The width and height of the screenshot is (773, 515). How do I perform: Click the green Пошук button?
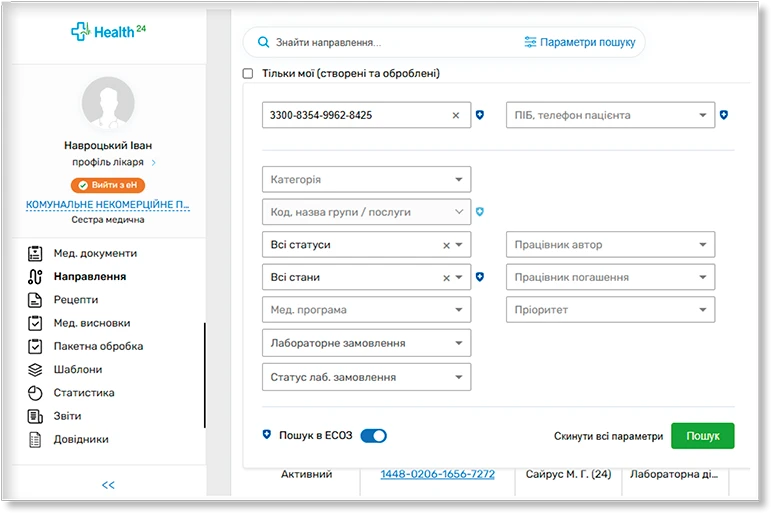703,436
